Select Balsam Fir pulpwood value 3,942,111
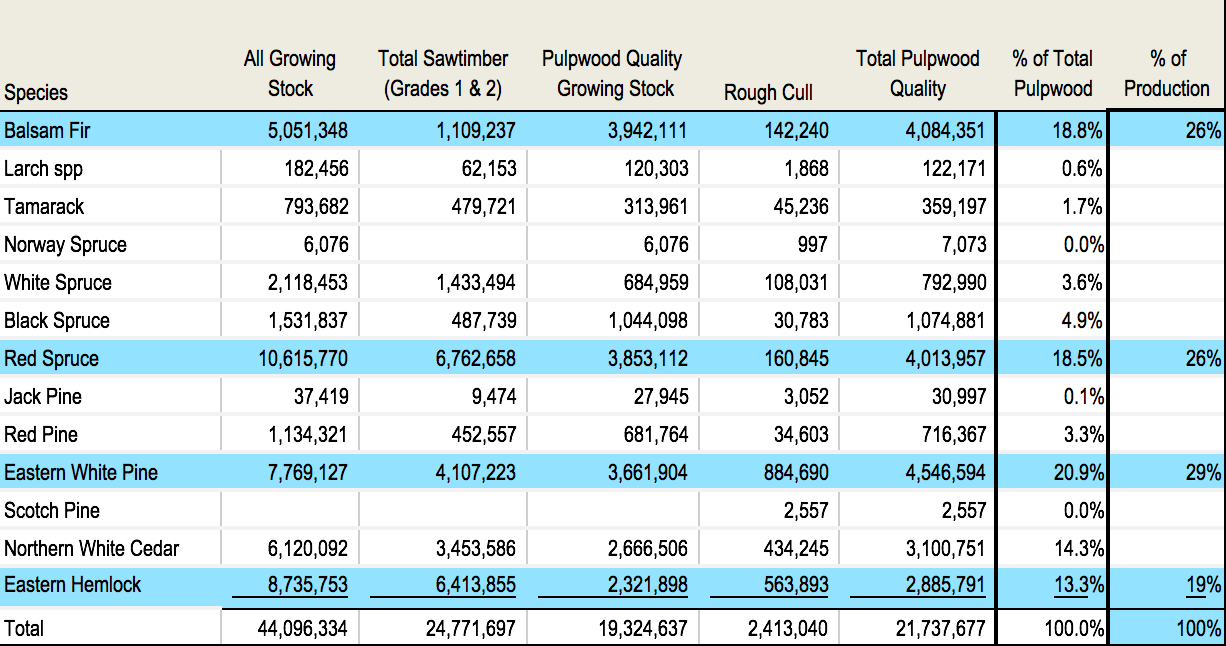 647,130
